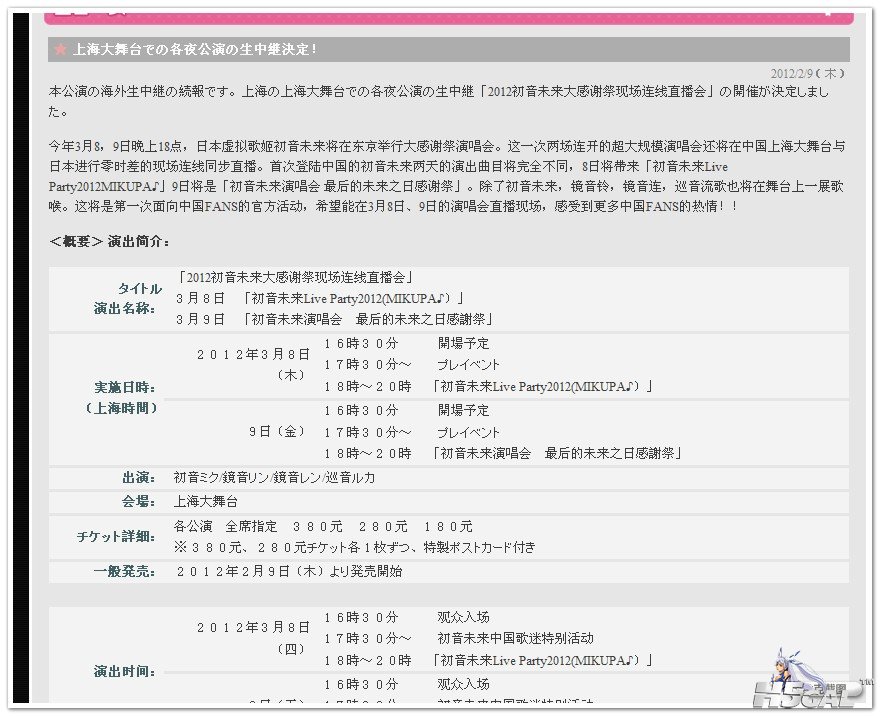Click 2012年2月9日(木)より発売開始

click(x=289, y=572)
